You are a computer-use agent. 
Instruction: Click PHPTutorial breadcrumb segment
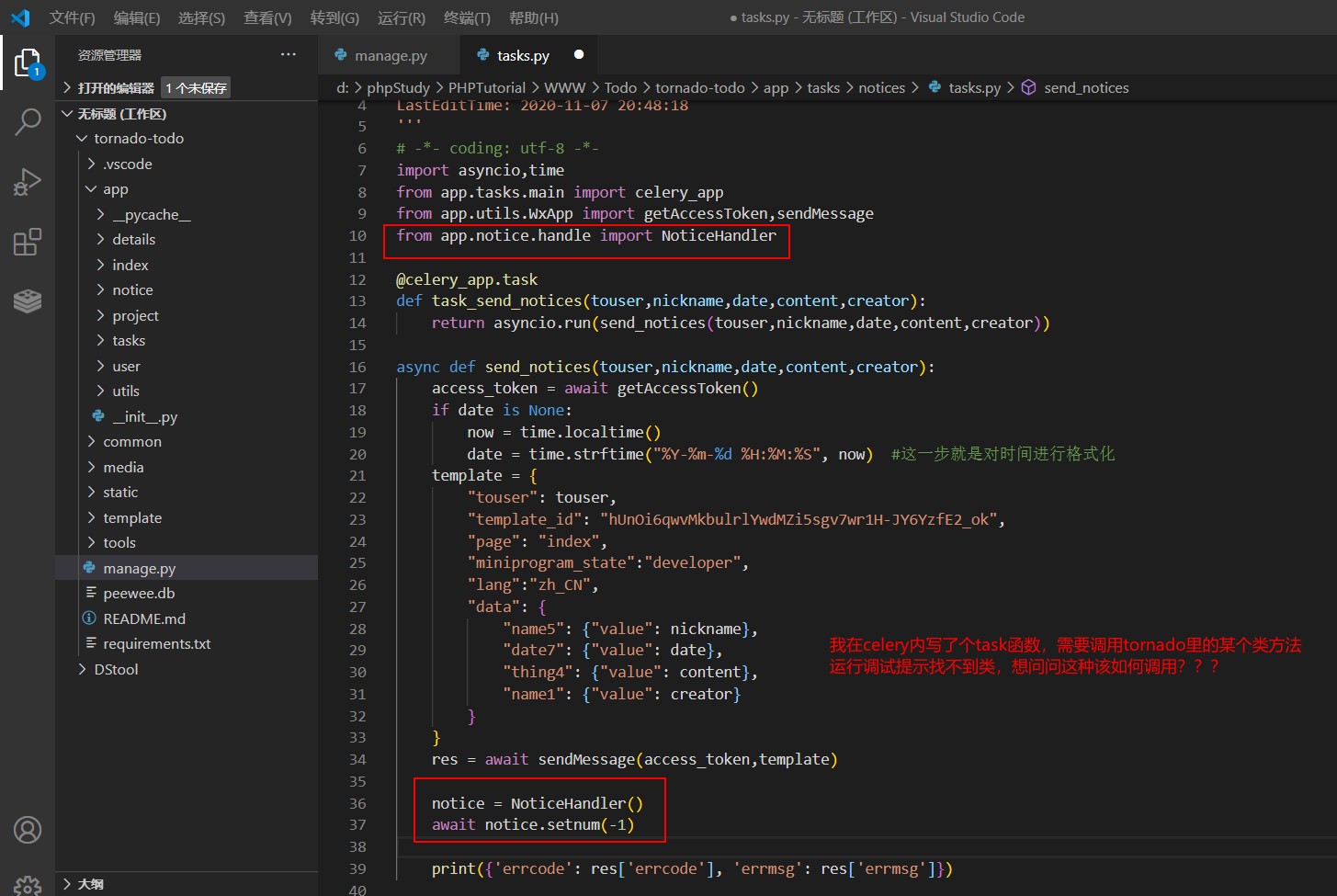pyautogui.click(x=487, y=87)
